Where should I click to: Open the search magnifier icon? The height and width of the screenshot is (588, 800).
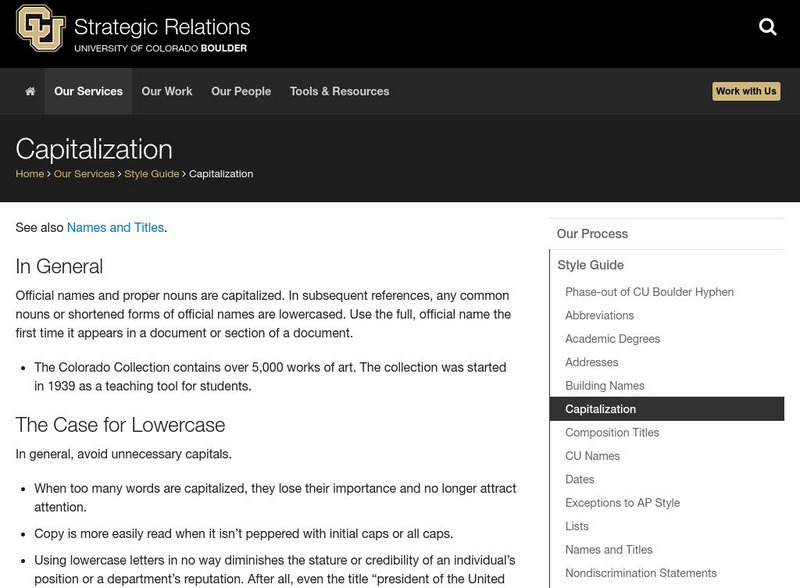pos(768,28)
